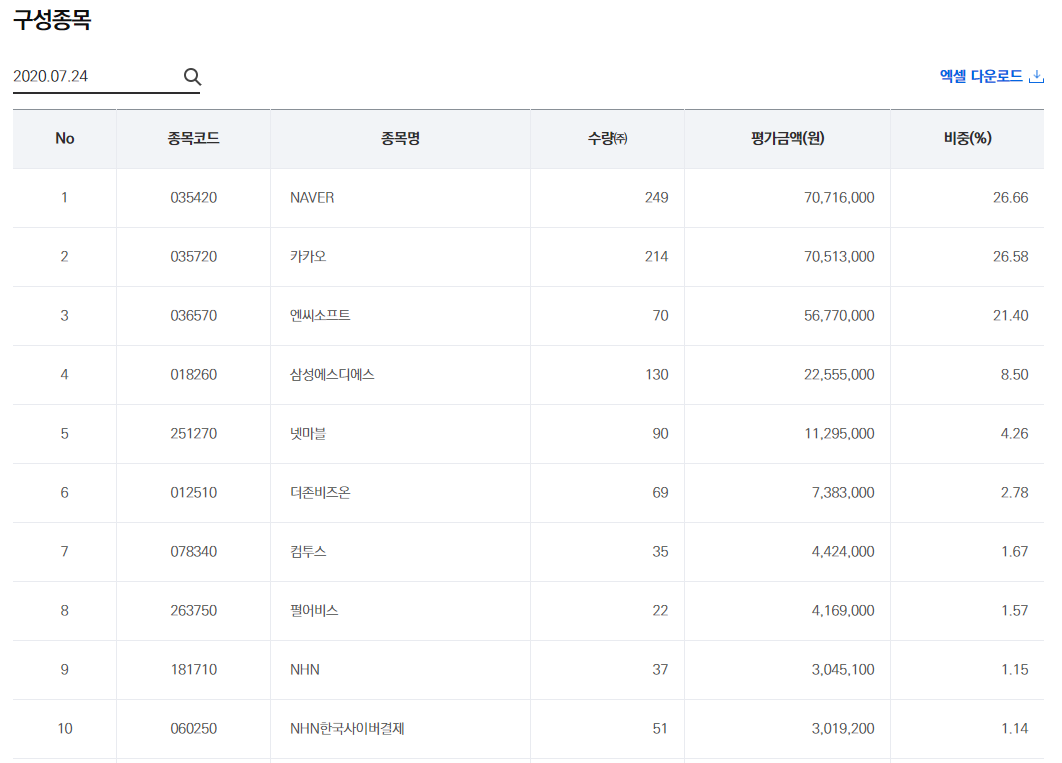
Task: Click weight value 2.78
Action: click(x=1015, y=492)
